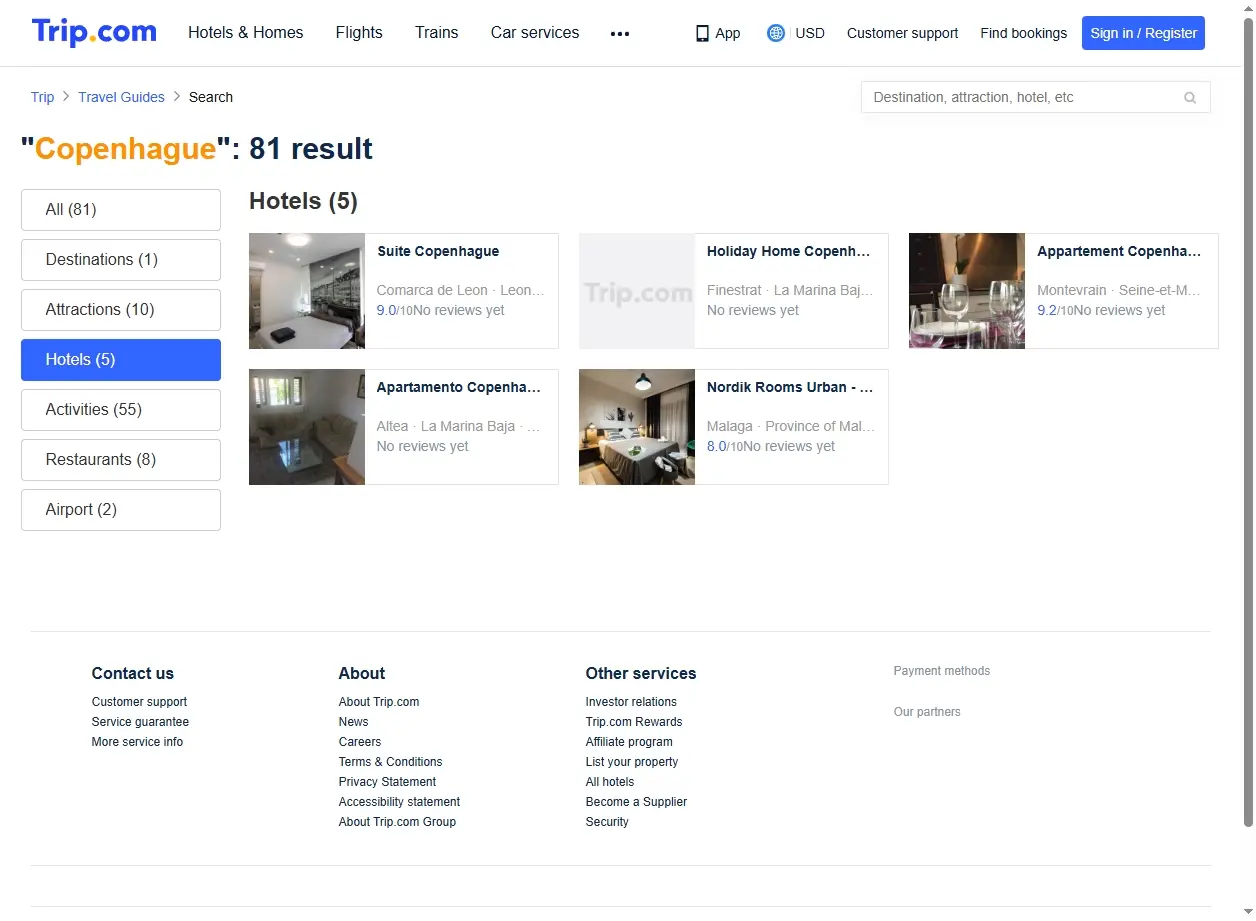This screenshot has height=921, width=1256.
Task: Click Sign in / Register button
Action: click(x=1143, y=33)
